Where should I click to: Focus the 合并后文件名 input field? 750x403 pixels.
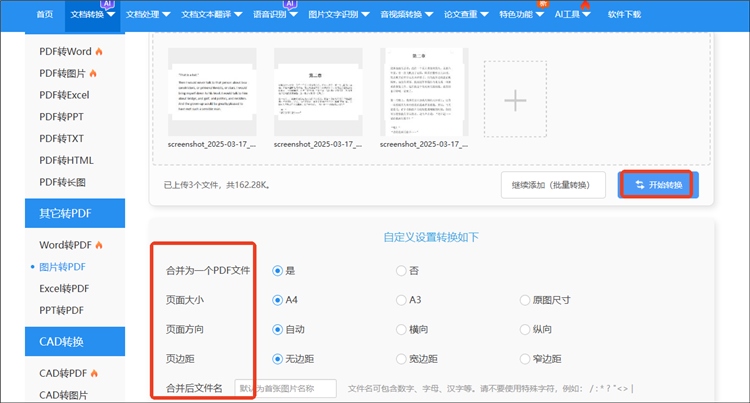point(286,389)
